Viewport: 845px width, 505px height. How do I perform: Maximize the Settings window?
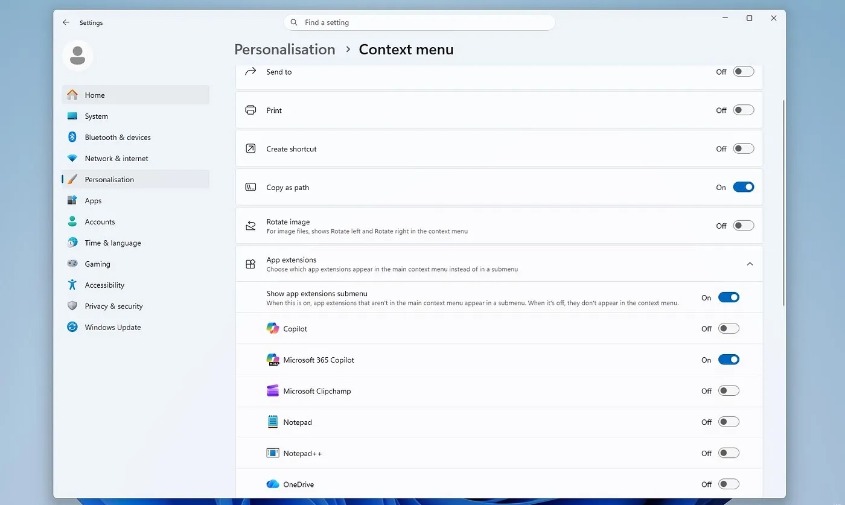coord(749,18)
